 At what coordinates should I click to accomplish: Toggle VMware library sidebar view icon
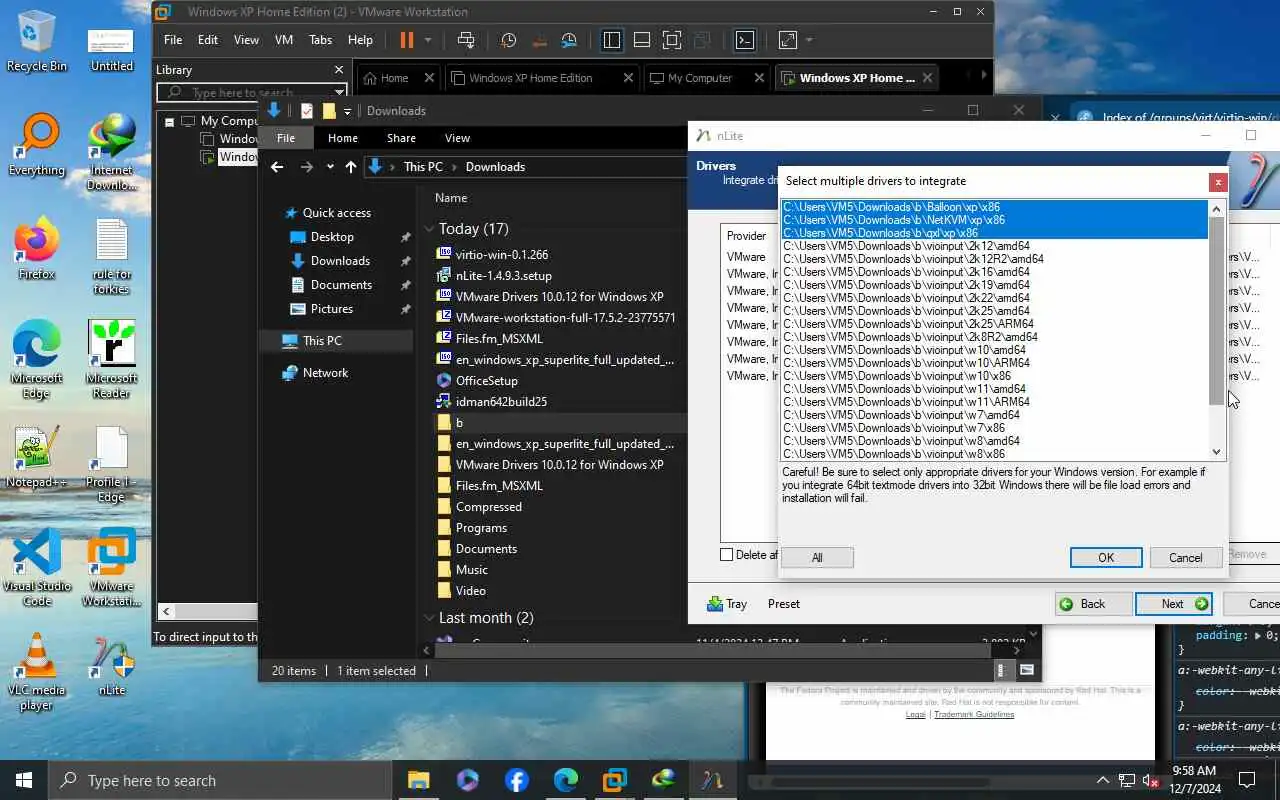pyautogui.click(x=612, y=40)
